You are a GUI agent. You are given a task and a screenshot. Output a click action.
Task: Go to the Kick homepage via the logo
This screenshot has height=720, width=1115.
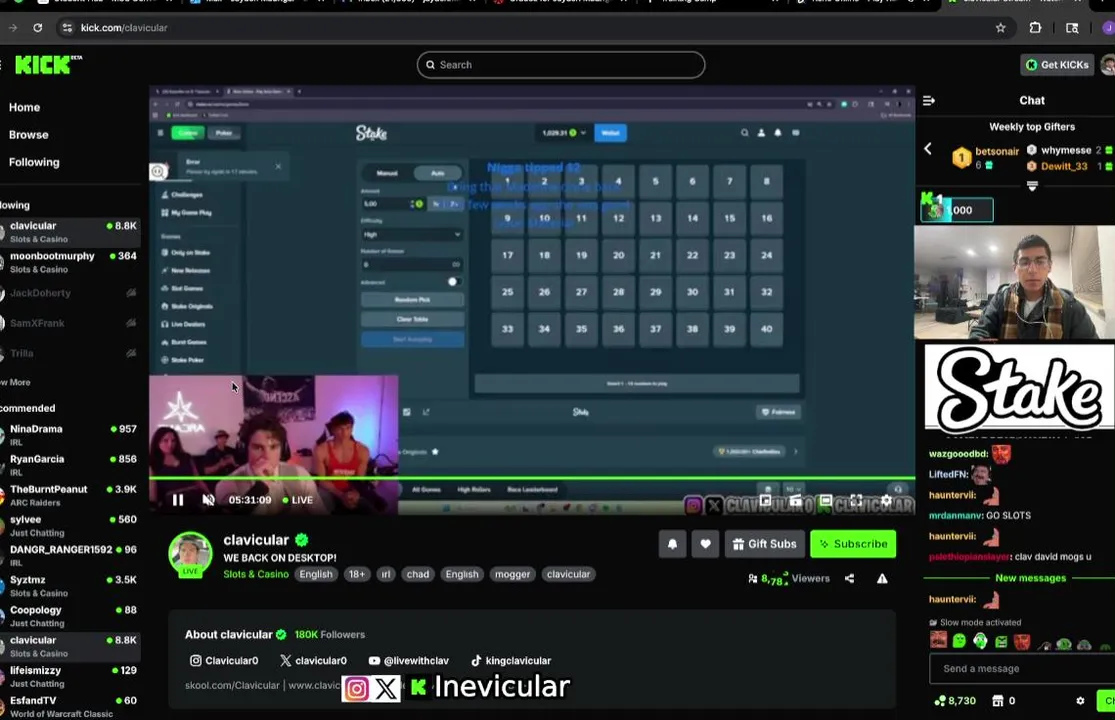(x=48, y=65)
